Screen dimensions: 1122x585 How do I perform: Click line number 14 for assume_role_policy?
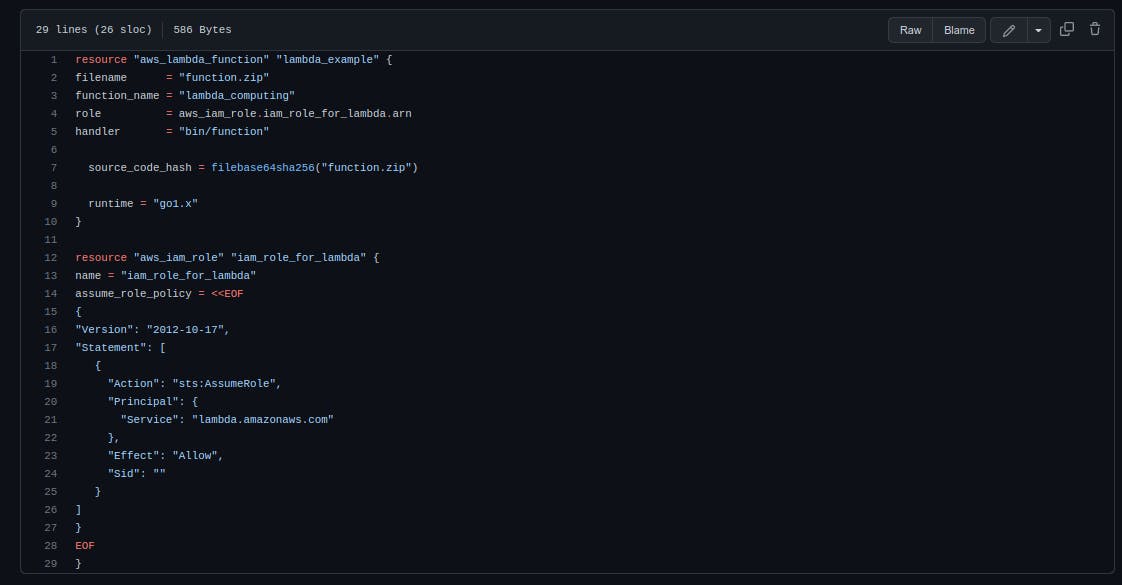point(51,294)
